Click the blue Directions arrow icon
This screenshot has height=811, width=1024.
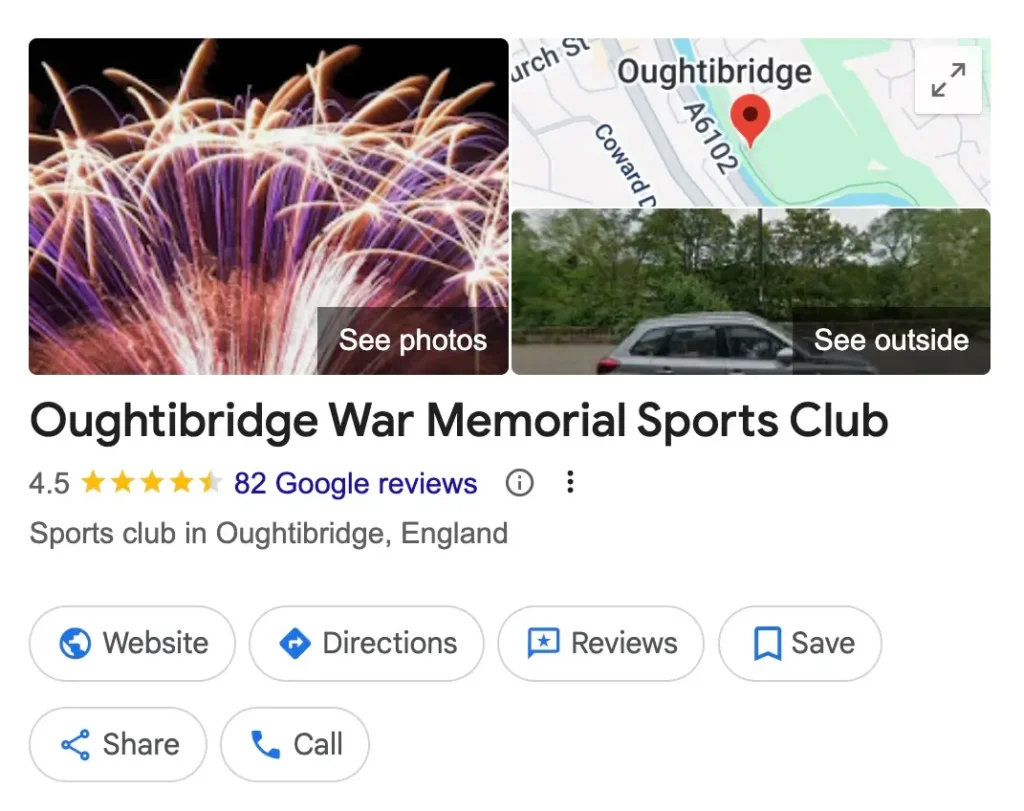click(295, 643)
